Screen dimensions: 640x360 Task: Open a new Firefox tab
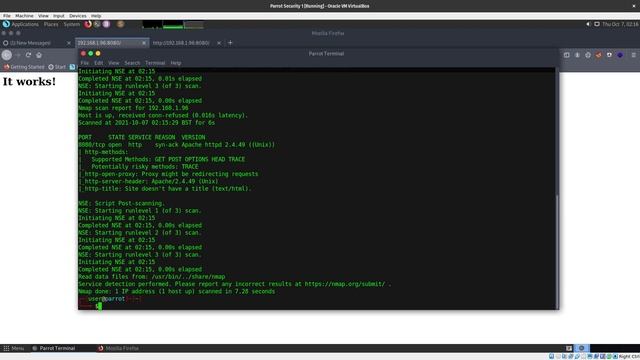click(x=230, y=43)
